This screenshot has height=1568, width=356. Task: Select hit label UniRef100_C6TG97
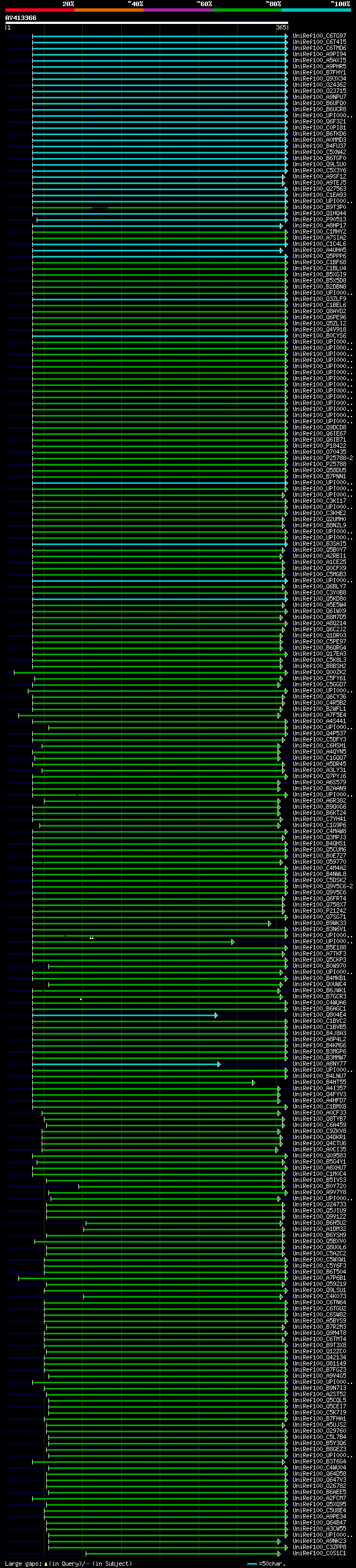click(319, 36)
